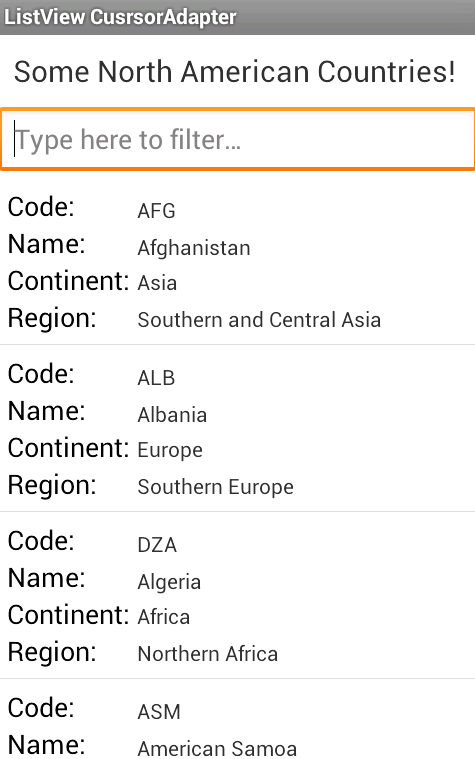Tap the Continent label in Albania row
Image resolution: width=475 pixels, height=759 pixels.
pos(68,448)
